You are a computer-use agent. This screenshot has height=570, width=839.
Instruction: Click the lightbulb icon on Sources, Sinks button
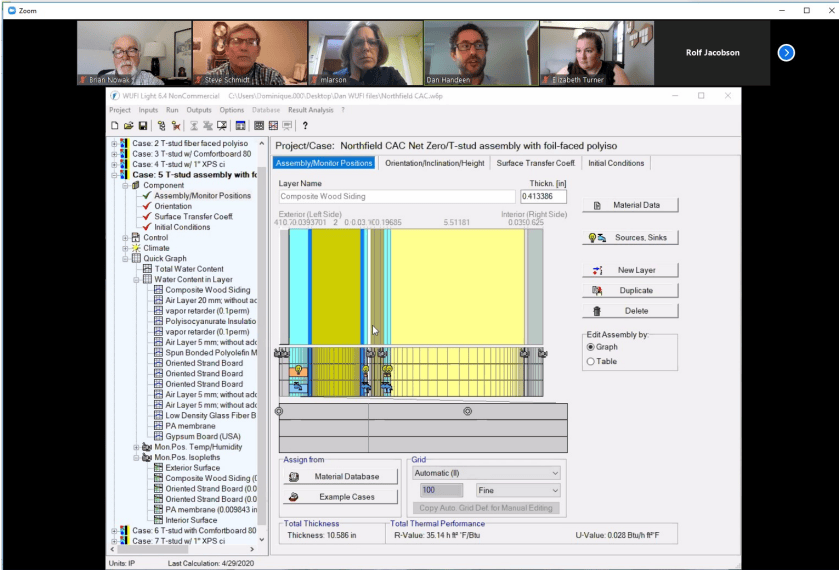[592, 238]
